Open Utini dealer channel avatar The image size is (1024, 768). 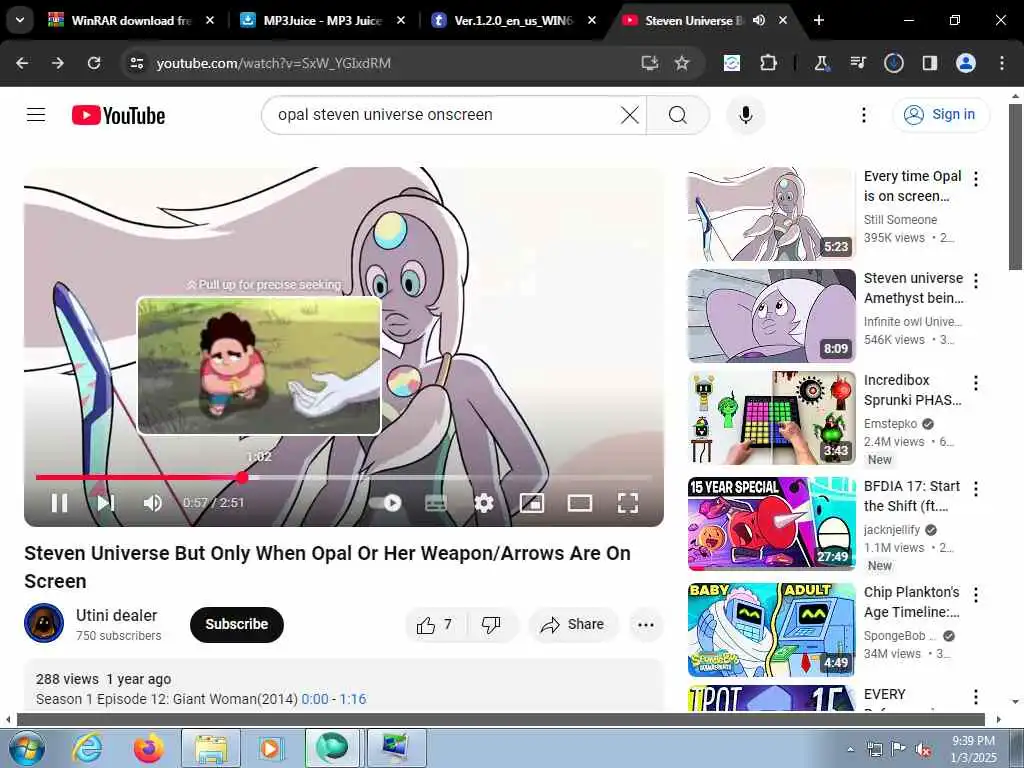coord(44,623)
